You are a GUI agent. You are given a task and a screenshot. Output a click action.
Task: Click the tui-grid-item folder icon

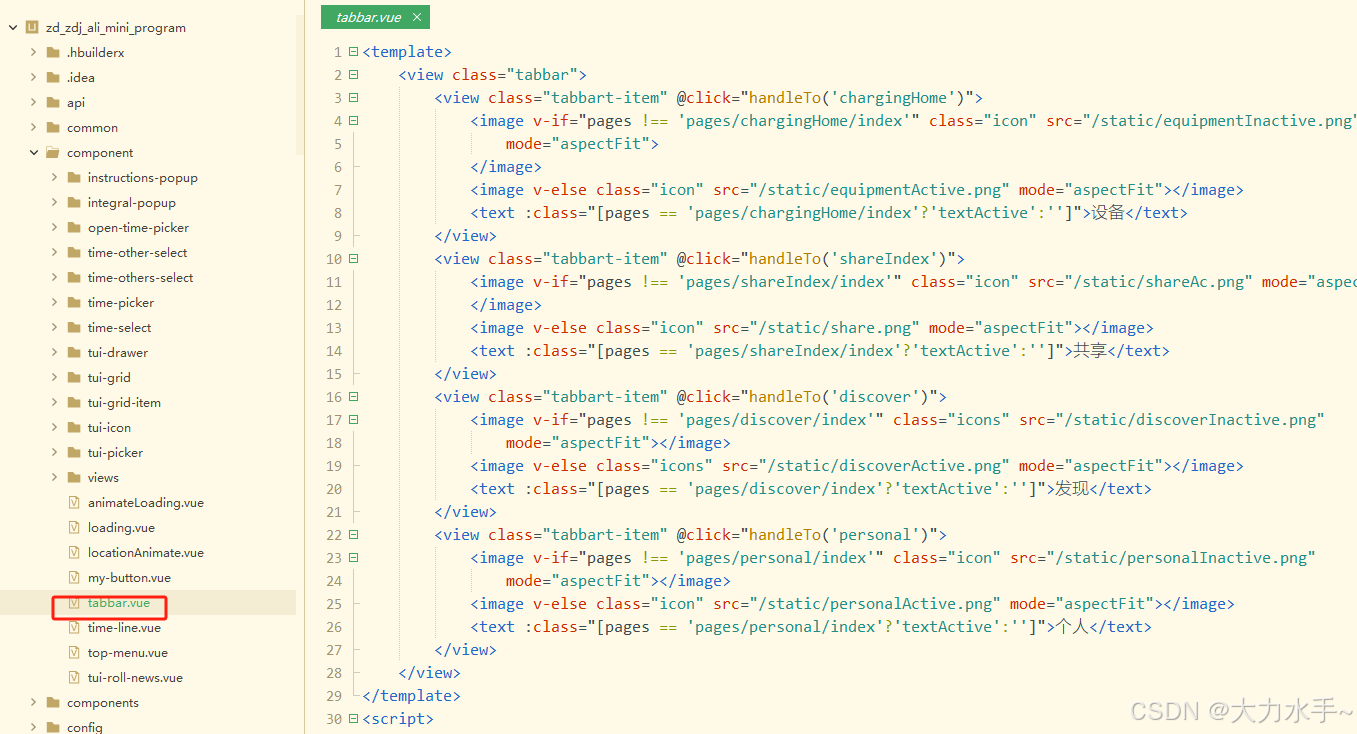[74, 402]
